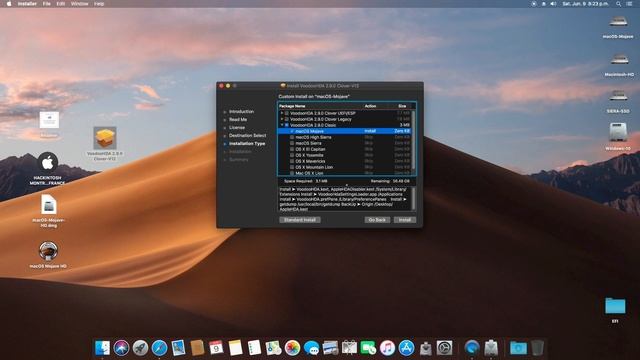Click the package list vertical scrollbar
This screenshot has width=640, height=360.
coord(413,141)
